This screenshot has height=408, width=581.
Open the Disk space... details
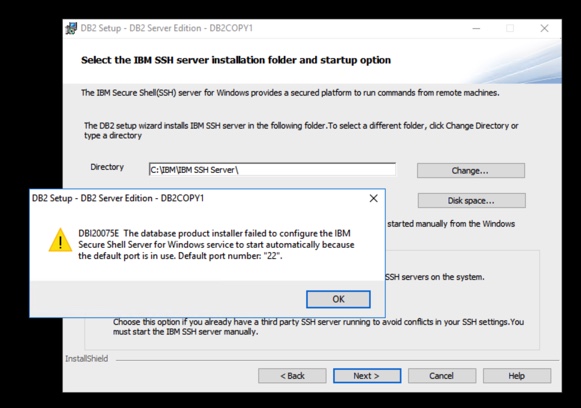pyautogui.click(x=471, y=200)
